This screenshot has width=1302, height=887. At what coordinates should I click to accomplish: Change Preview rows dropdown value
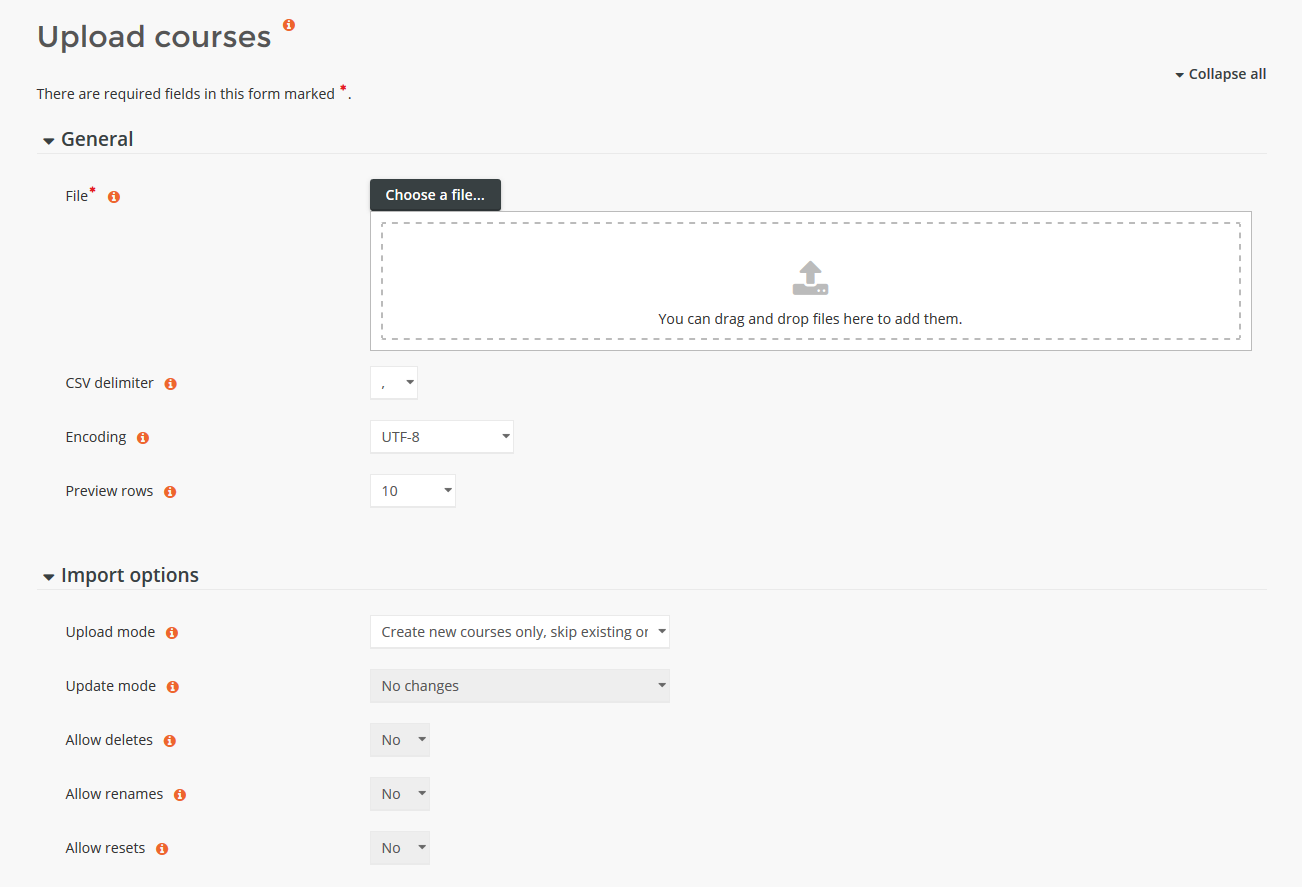tap(412, 491)
